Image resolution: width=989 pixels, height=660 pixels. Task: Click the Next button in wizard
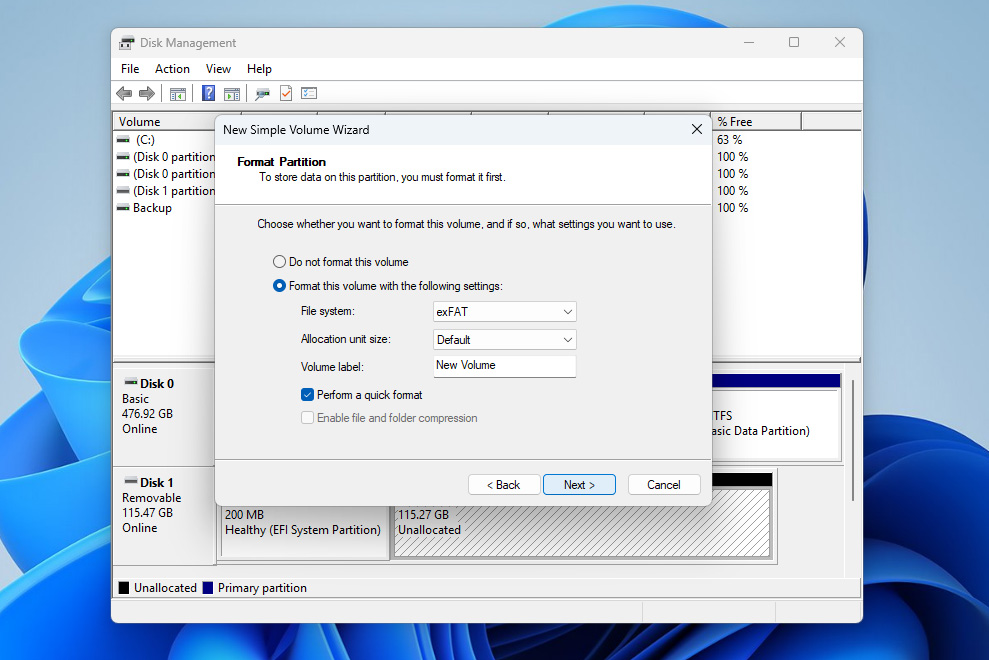coord(579,485)
